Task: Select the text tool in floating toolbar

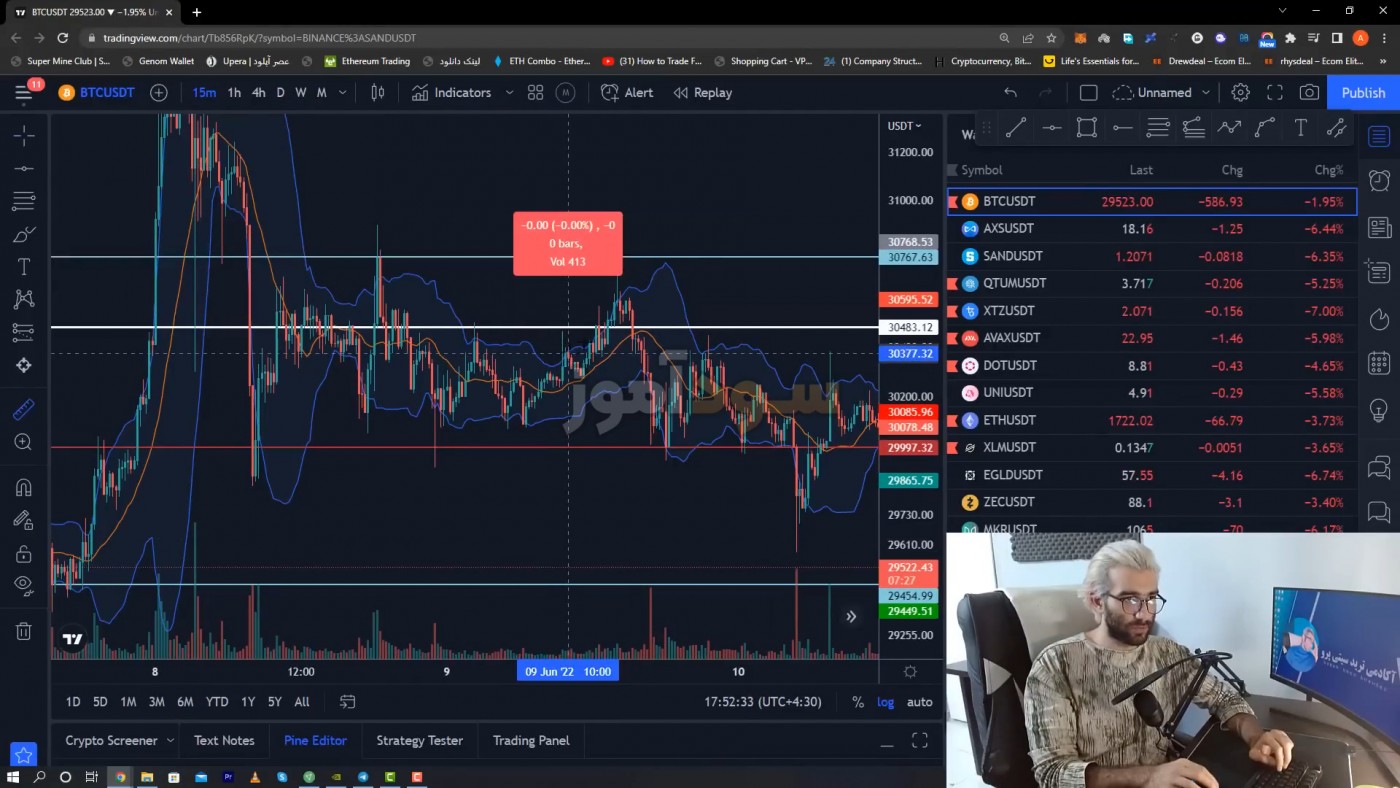Action: (x=1300, y=128)
